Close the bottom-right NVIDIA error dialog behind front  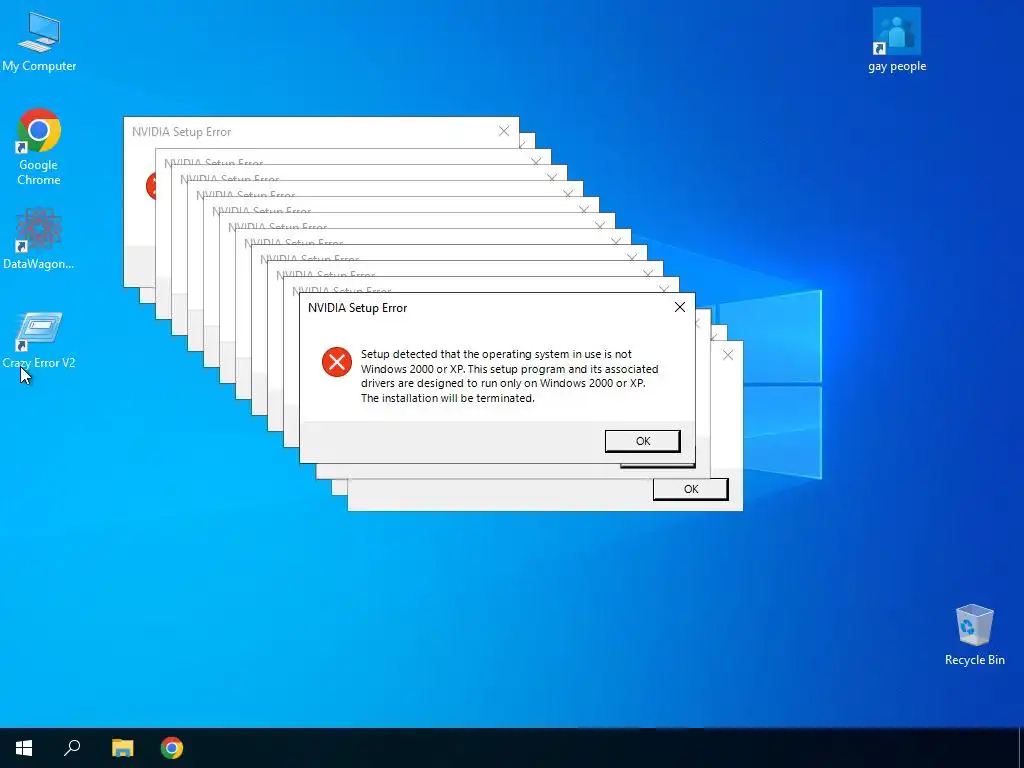coord(728,355)
